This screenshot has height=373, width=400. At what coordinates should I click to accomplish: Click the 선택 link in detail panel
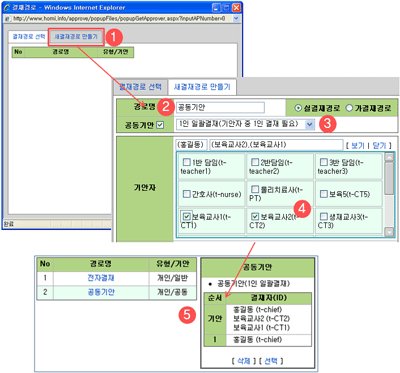[271, 361]
